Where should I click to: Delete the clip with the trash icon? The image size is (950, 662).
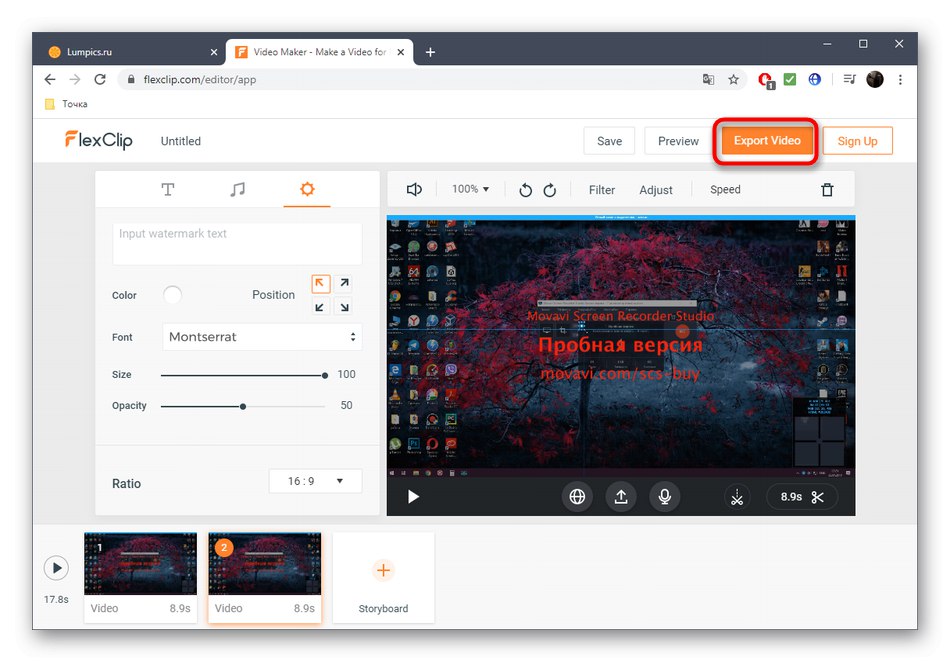[x=827, y=190]
